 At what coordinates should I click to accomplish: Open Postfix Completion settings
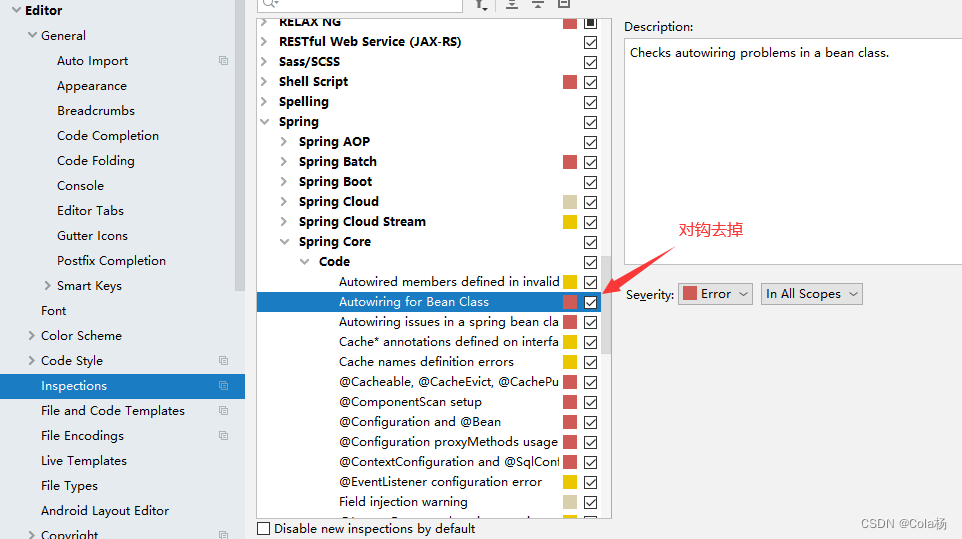click(112, 261)
